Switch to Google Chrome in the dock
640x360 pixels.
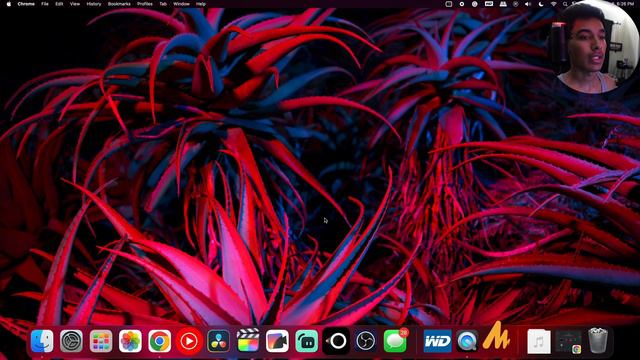tap(160, 340)
